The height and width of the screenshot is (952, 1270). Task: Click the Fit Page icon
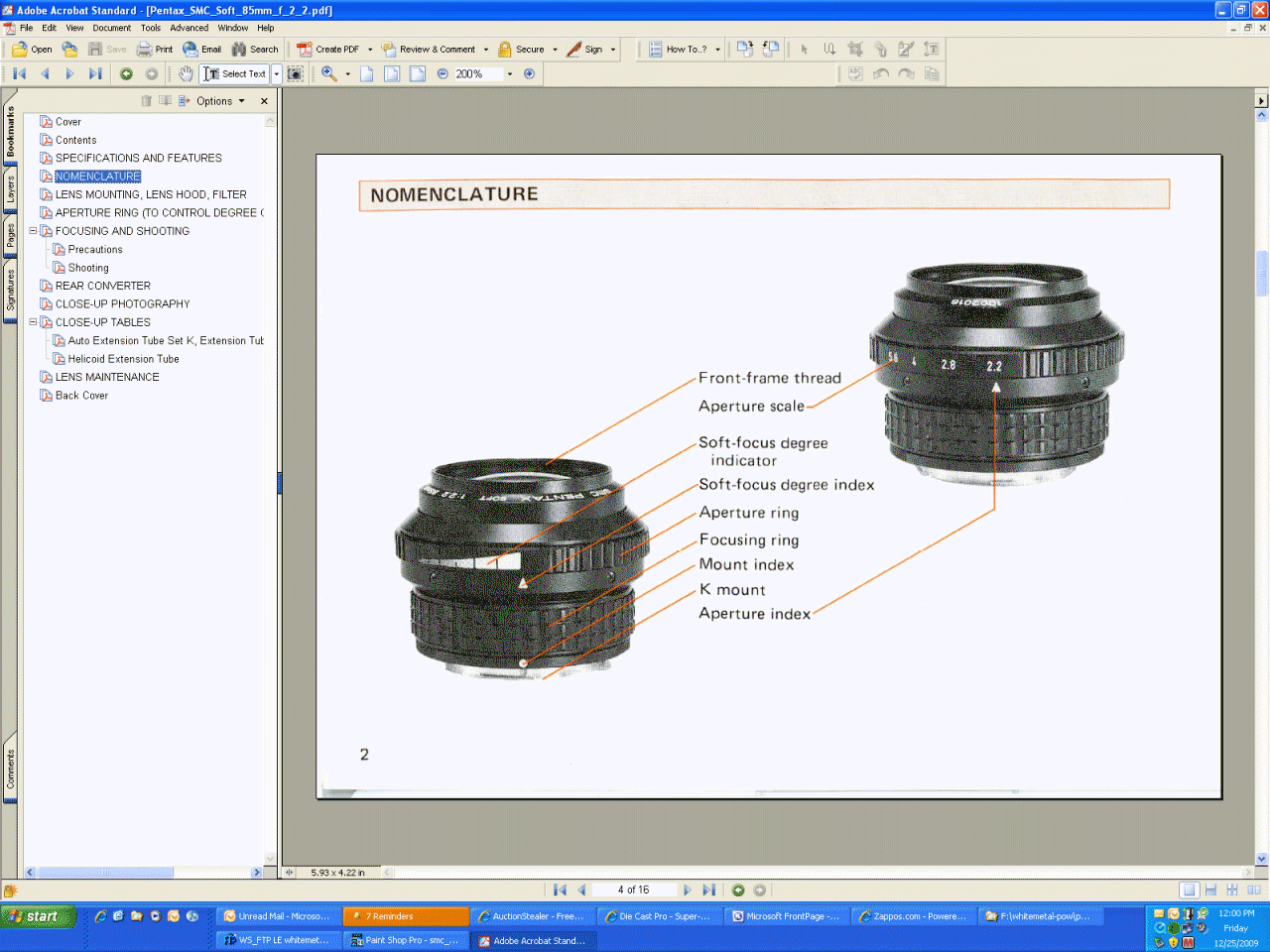coord(392,73)
